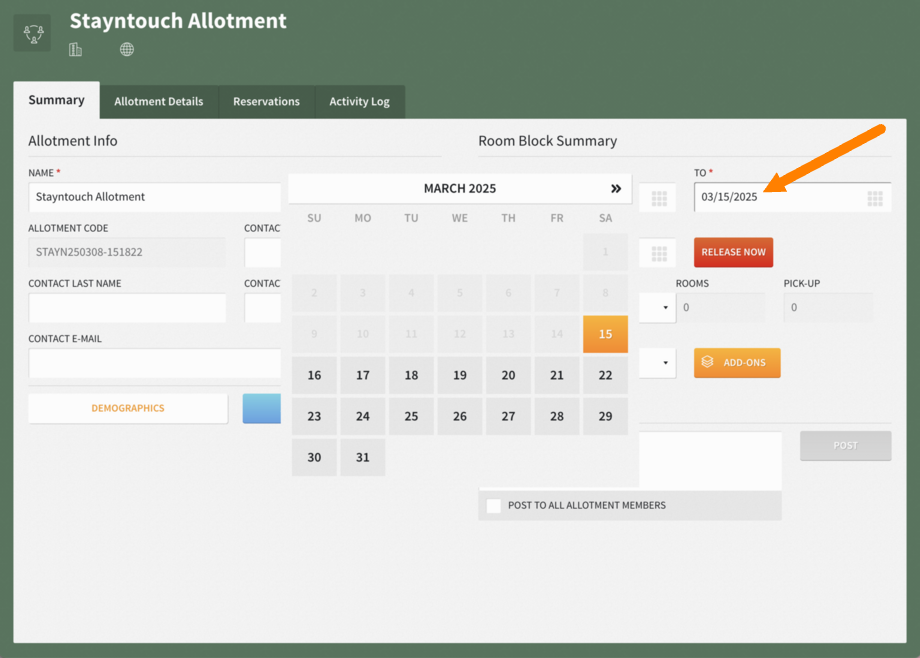Select March 20 in the calendar
920x658 pixels.
(x=508, y=375)
